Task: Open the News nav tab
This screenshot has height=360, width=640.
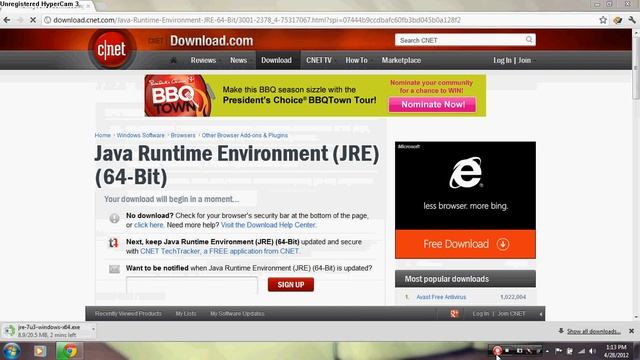Action: pos(238,60)
